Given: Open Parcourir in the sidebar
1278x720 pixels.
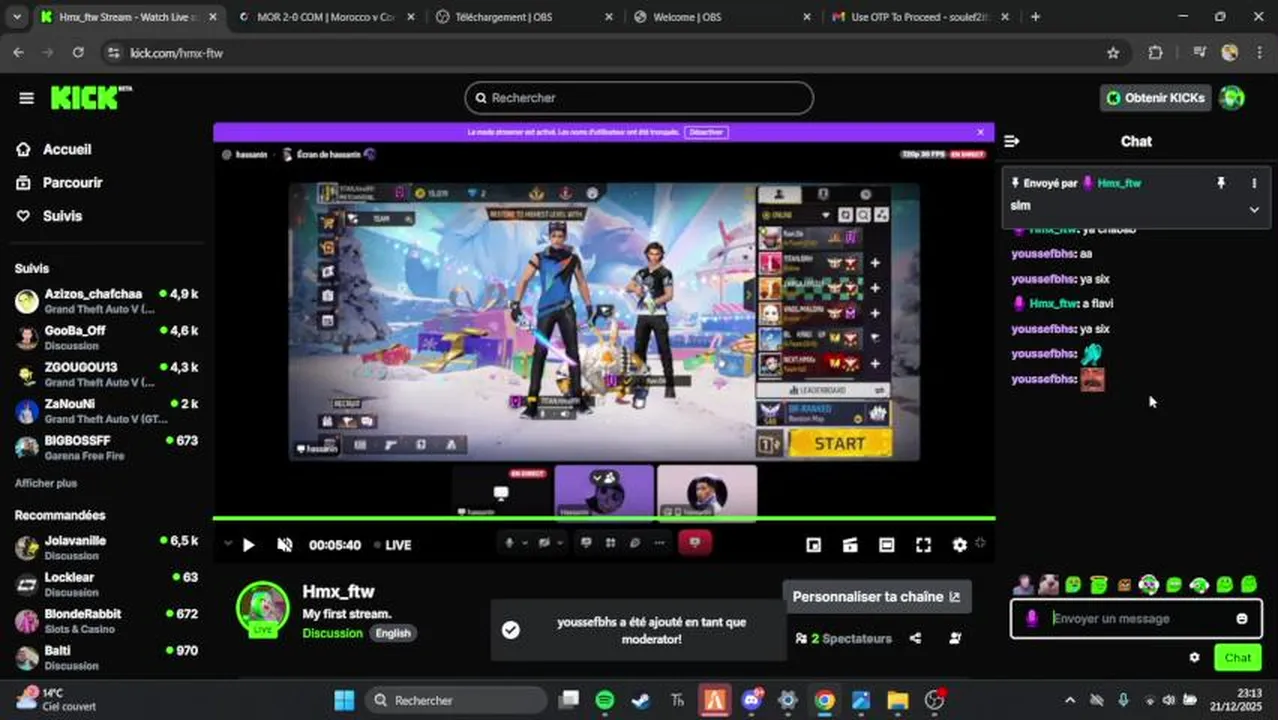Looking at the screenshot, I should click(59, 183).
